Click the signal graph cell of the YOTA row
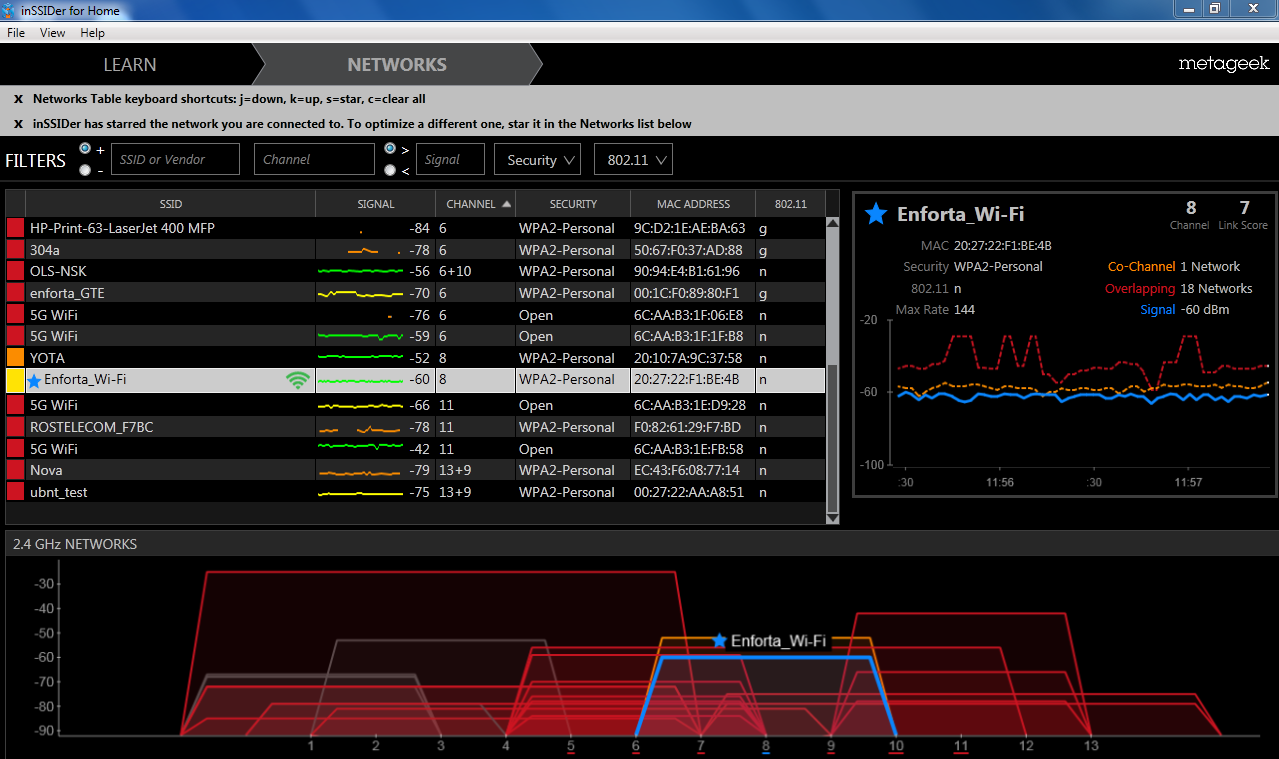 coord(375,358)
